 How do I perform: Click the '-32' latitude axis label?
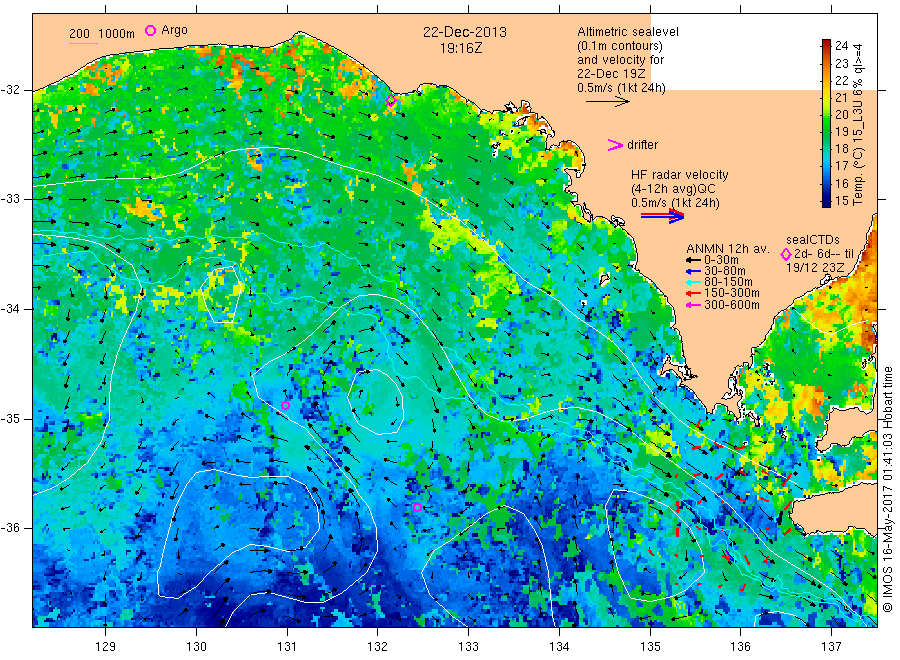tap(11, 90)
